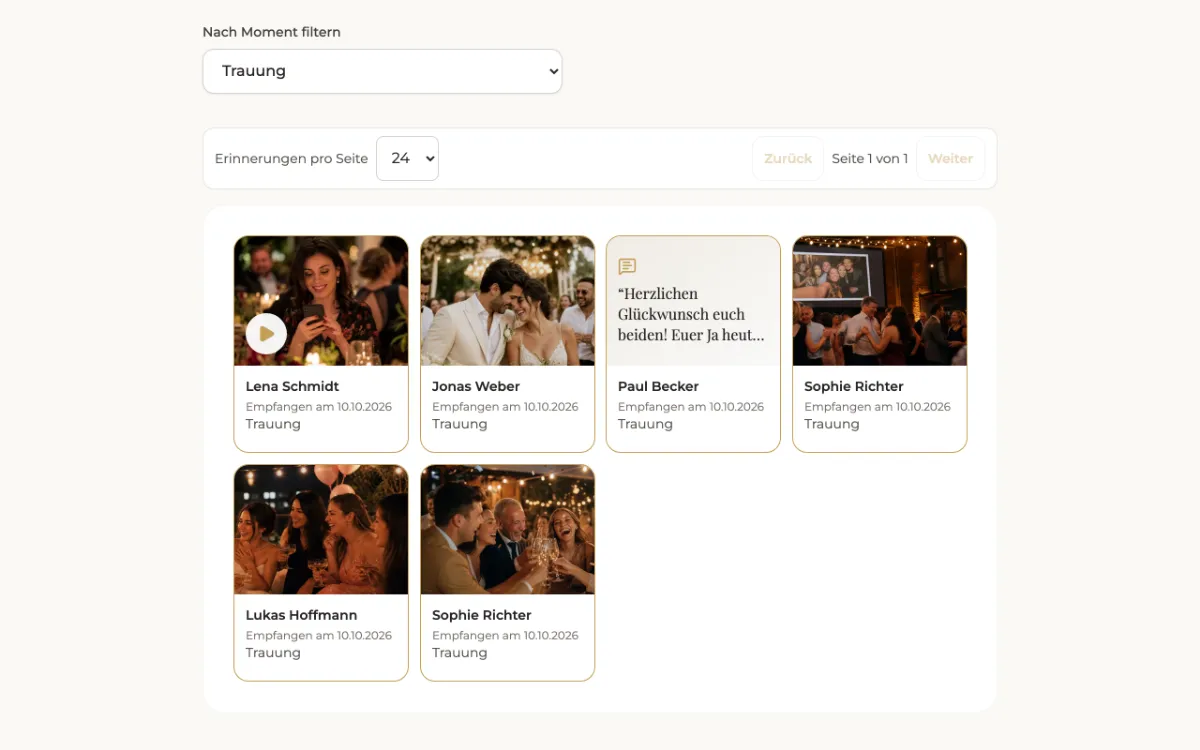Click Empfangen am date under Lena Schmidt
1200x750 pixels.
[319, 407]
